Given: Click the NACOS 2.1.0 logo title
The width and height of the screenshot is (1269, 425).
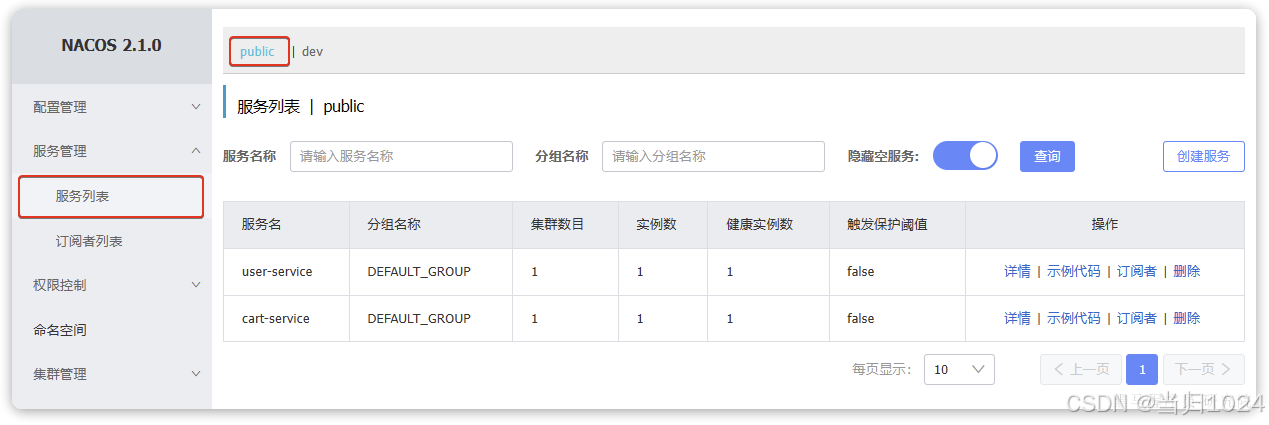Looking at the screenshot, I should point(111,45).
